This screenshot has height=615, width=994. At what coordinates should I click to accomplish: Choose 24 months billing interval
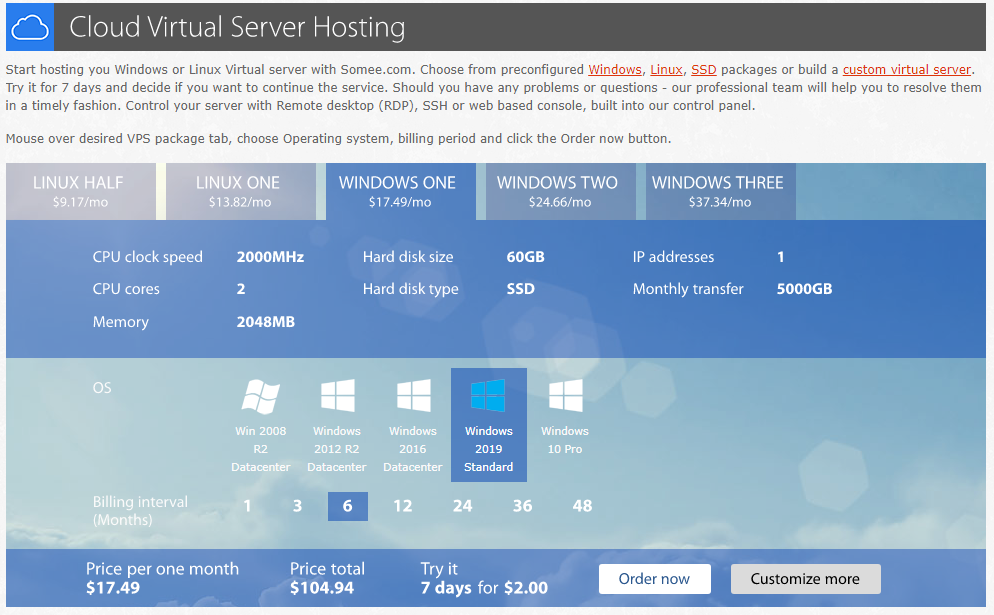(x=463, y=506)
